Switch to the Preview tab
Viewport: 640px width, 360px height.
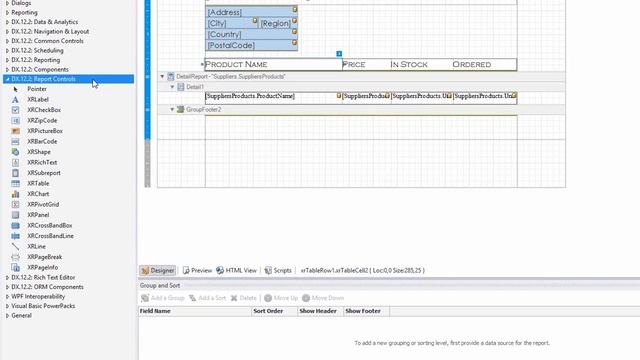[x=197, y=270]
